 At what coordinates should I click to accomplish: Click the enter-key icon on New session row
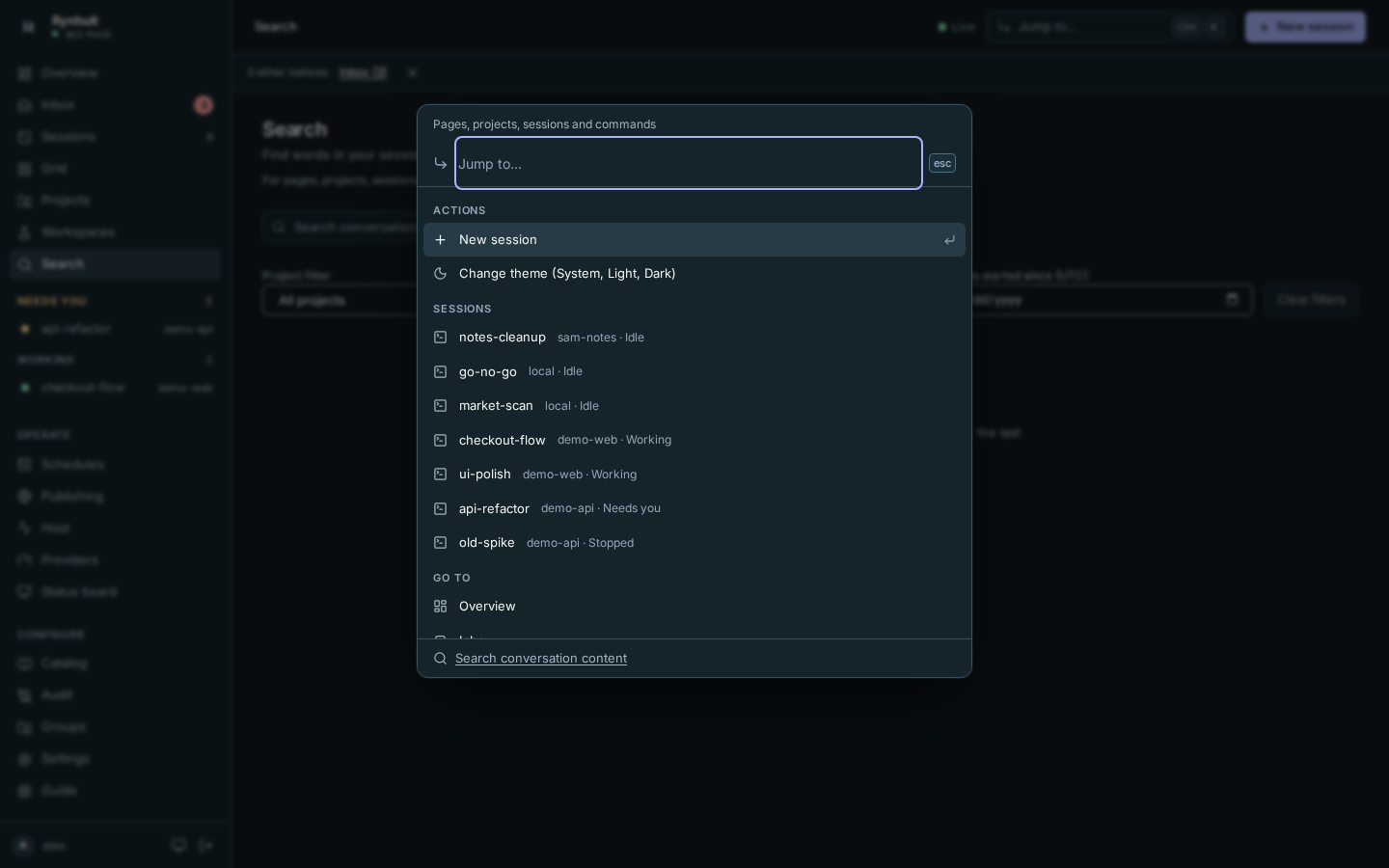949,240
